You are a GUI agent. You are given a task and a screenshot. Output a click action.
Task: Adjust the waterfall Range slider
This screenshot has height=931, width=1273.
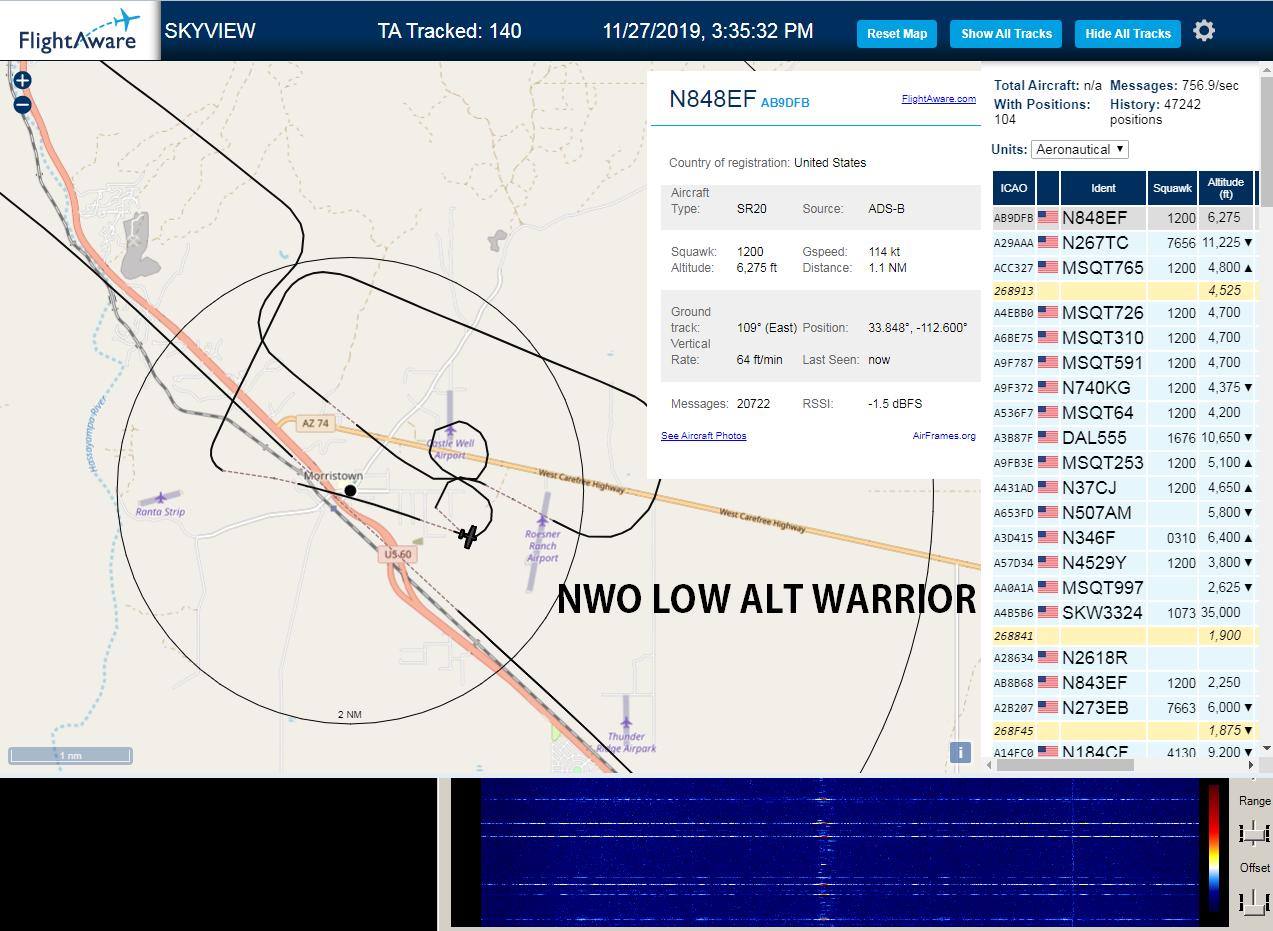(x=1252, y=832)
